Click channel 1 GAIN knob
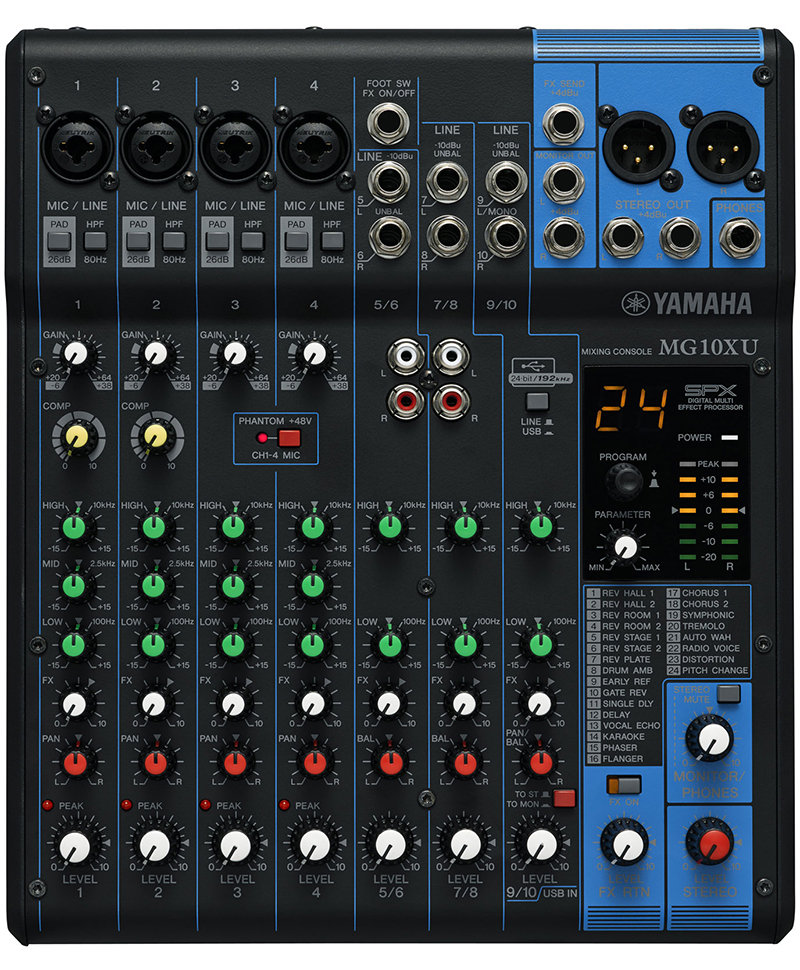The height and width of the screenshot is (970, 800). click(x=76, y=354)
